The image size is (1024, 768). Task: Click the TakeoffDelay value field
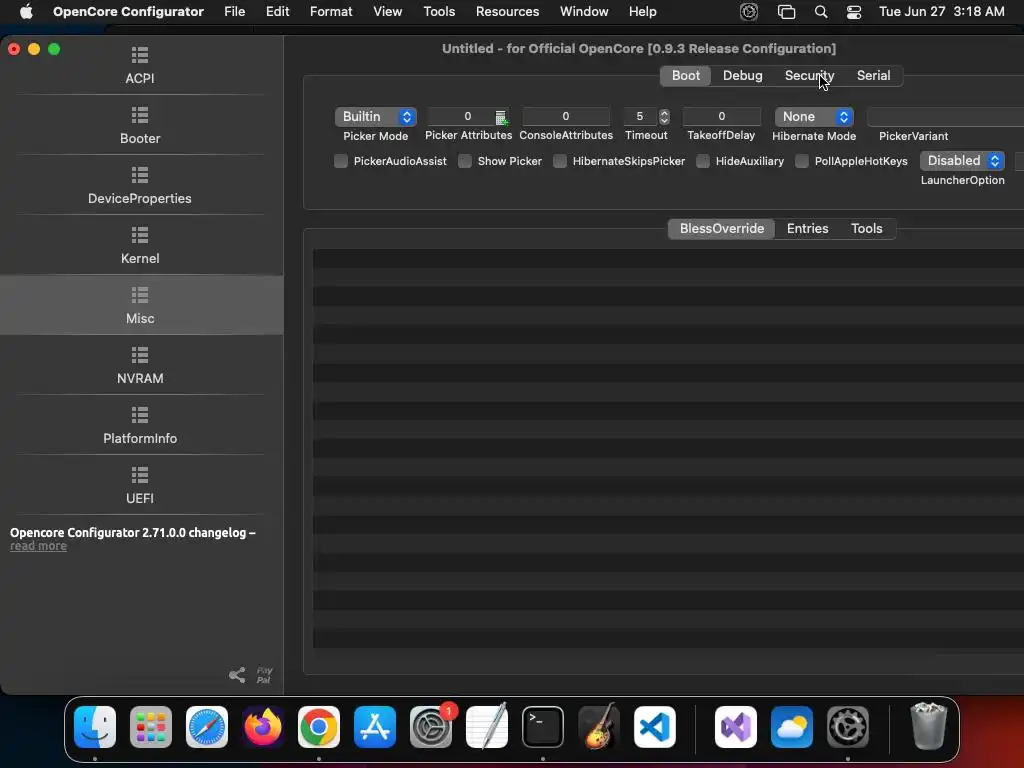click(x=722, y=116)
